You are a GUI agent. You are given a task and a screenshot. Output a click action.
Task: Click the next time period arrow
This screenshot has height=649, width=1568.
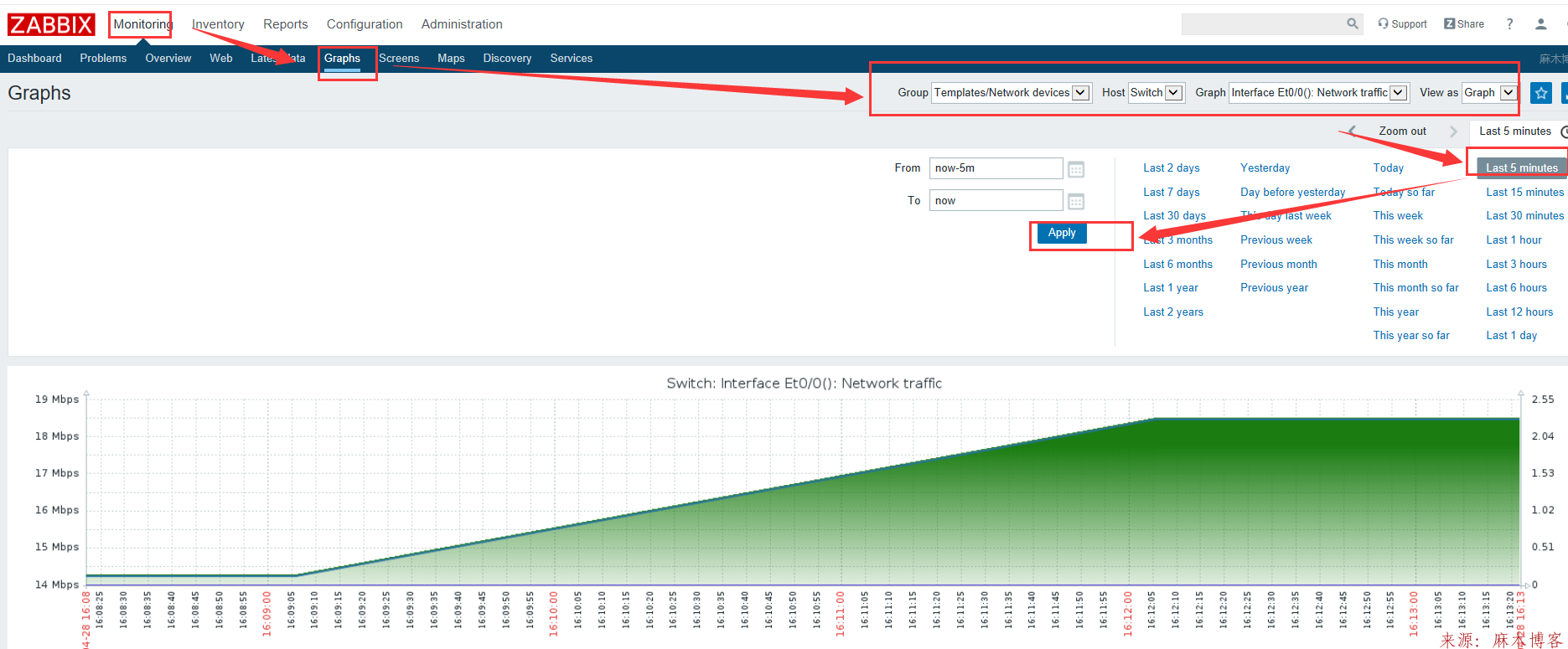click(1453, 131)
